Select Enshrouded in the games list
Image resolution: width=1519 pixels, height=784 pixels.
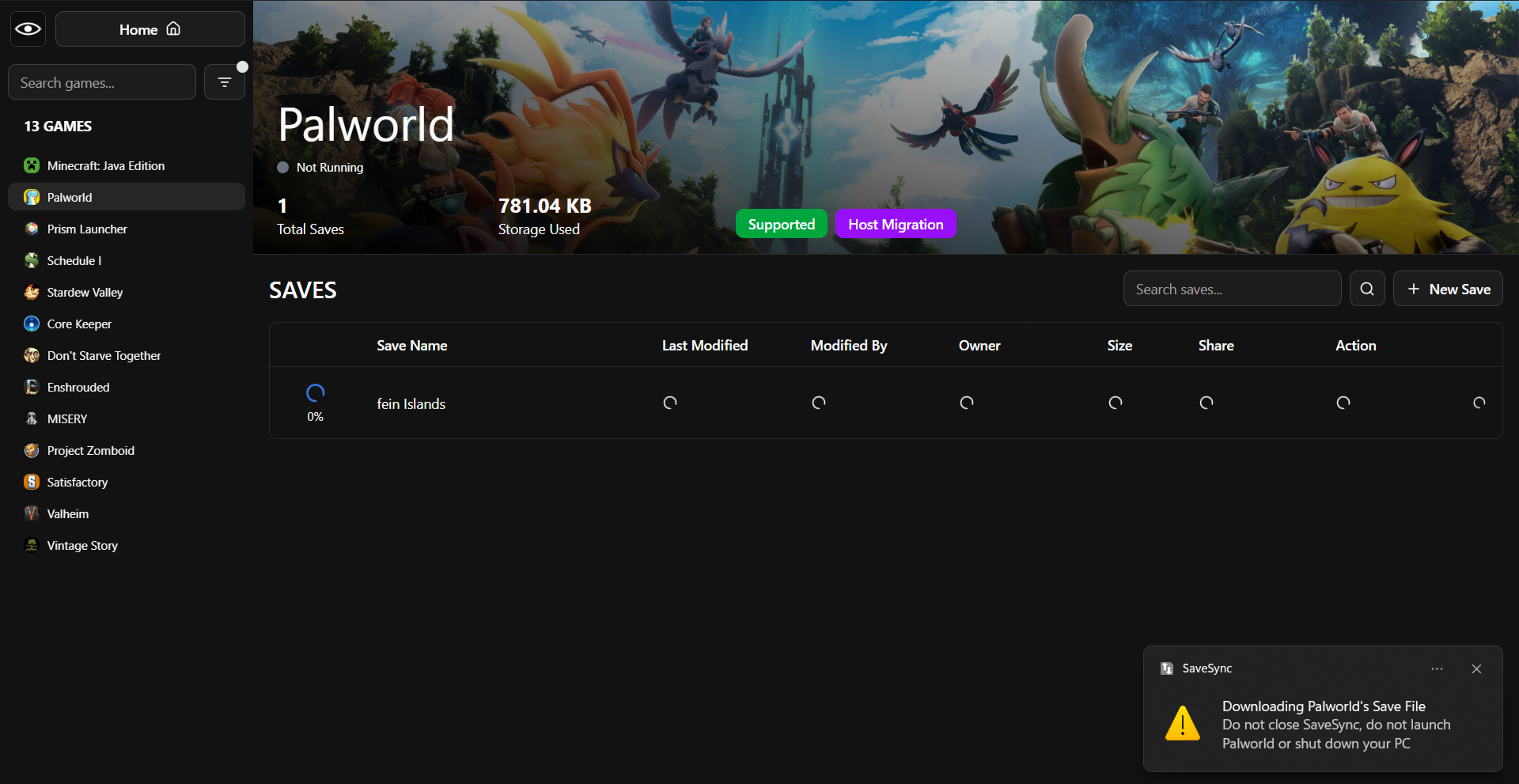coord(127,387)
